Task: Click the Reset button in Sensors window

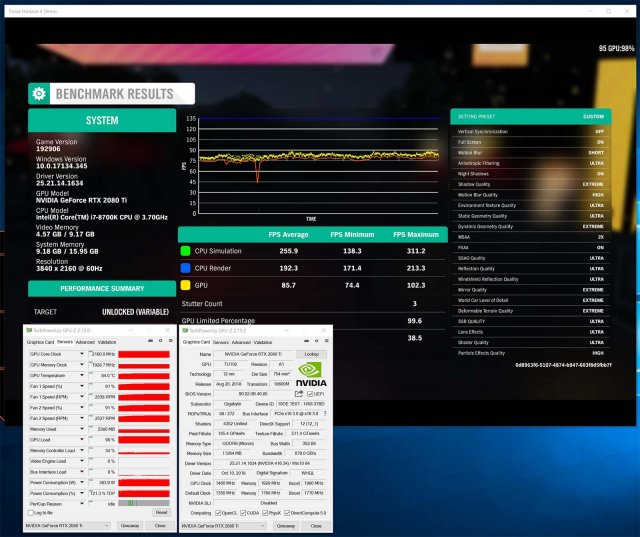Action: [x=162, y=512]
